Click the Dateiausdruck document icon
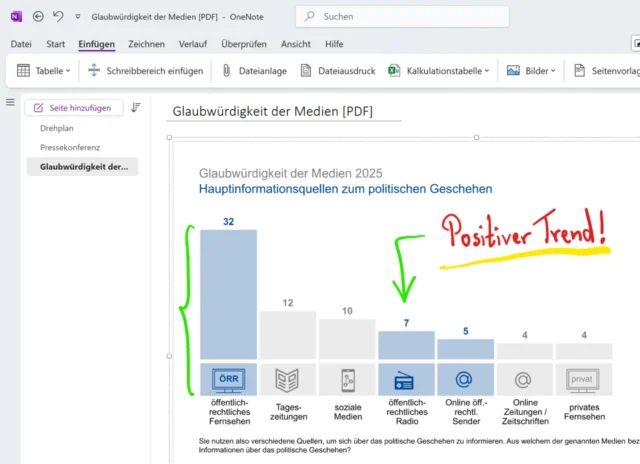Screen dimensions: 640x464 [306, 71]
